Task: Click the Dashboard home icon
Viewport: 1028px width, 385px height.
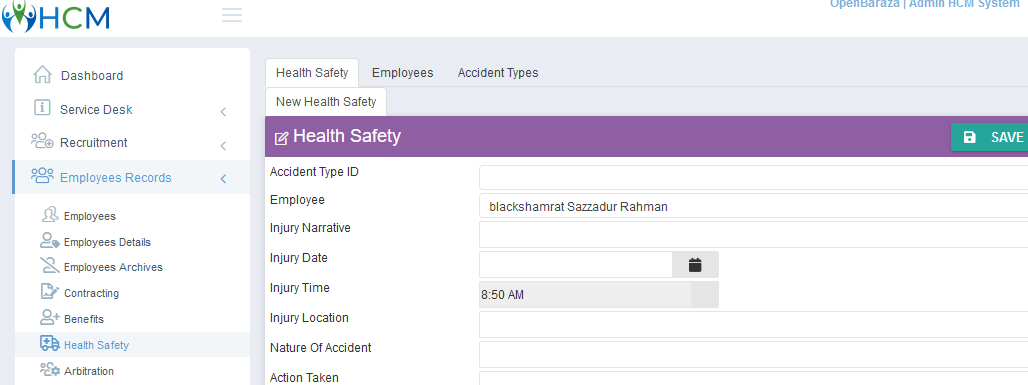Action: tap(42, 75)
